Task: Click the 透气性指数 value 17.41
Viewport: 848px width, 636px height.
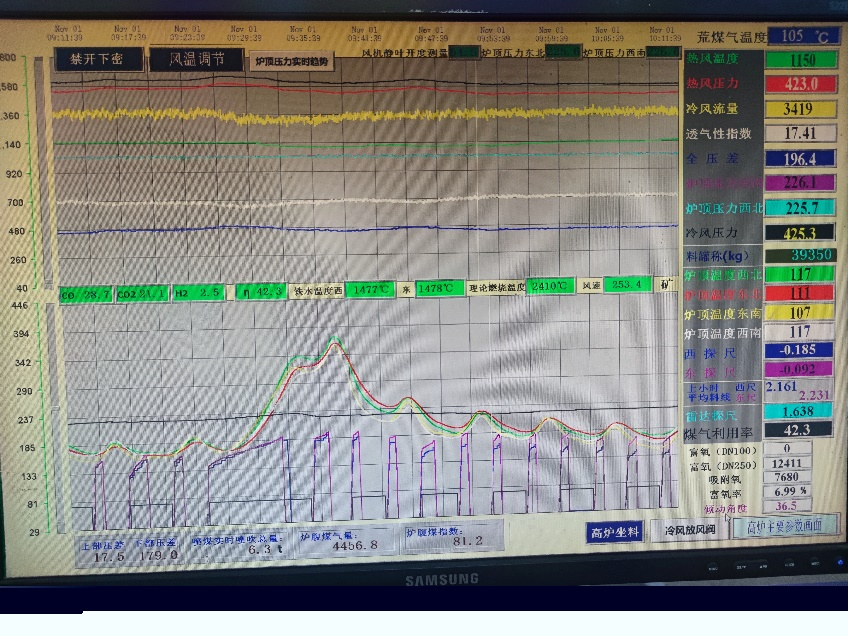Action: click(x=799, y=133)
